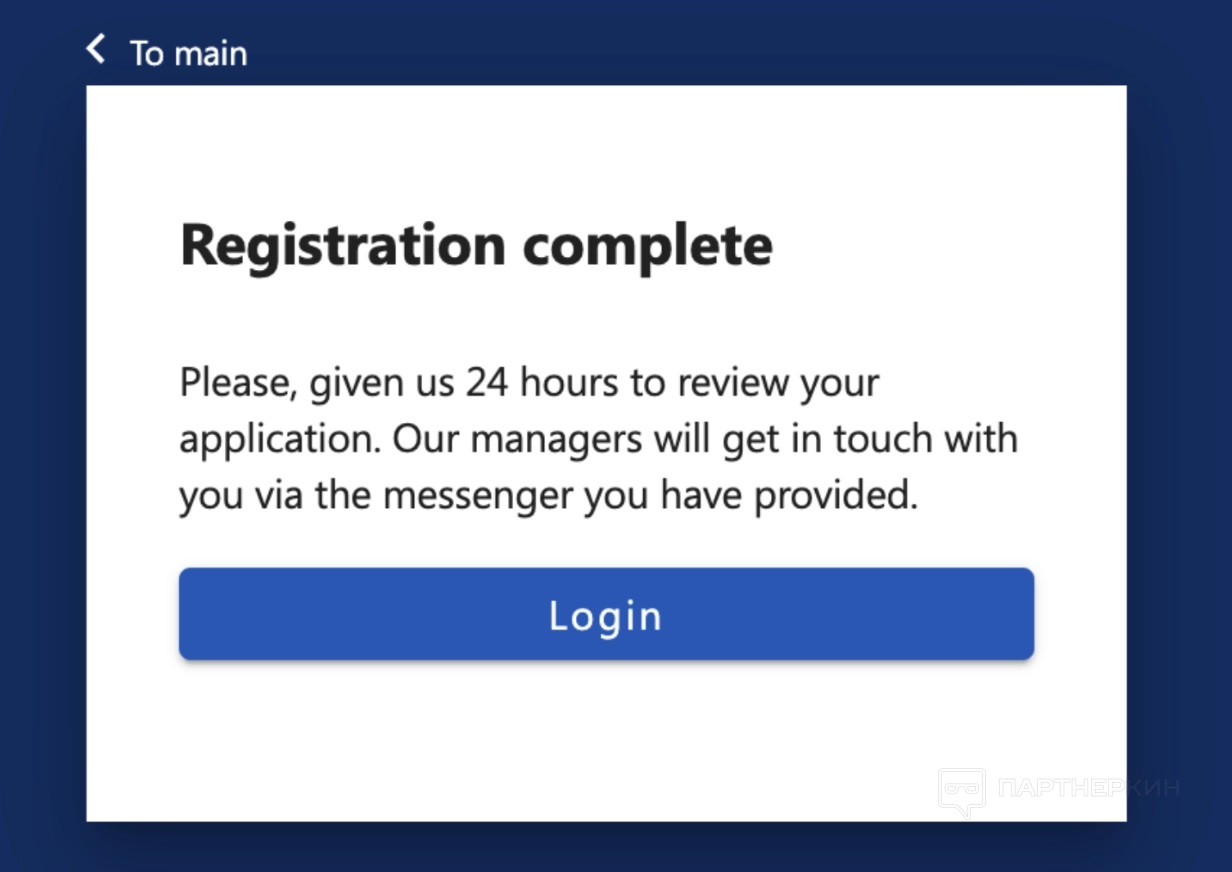Click the ПАРТНЕРКИН watermark text
The image size is (1232, 872).
click(1088, 788)
